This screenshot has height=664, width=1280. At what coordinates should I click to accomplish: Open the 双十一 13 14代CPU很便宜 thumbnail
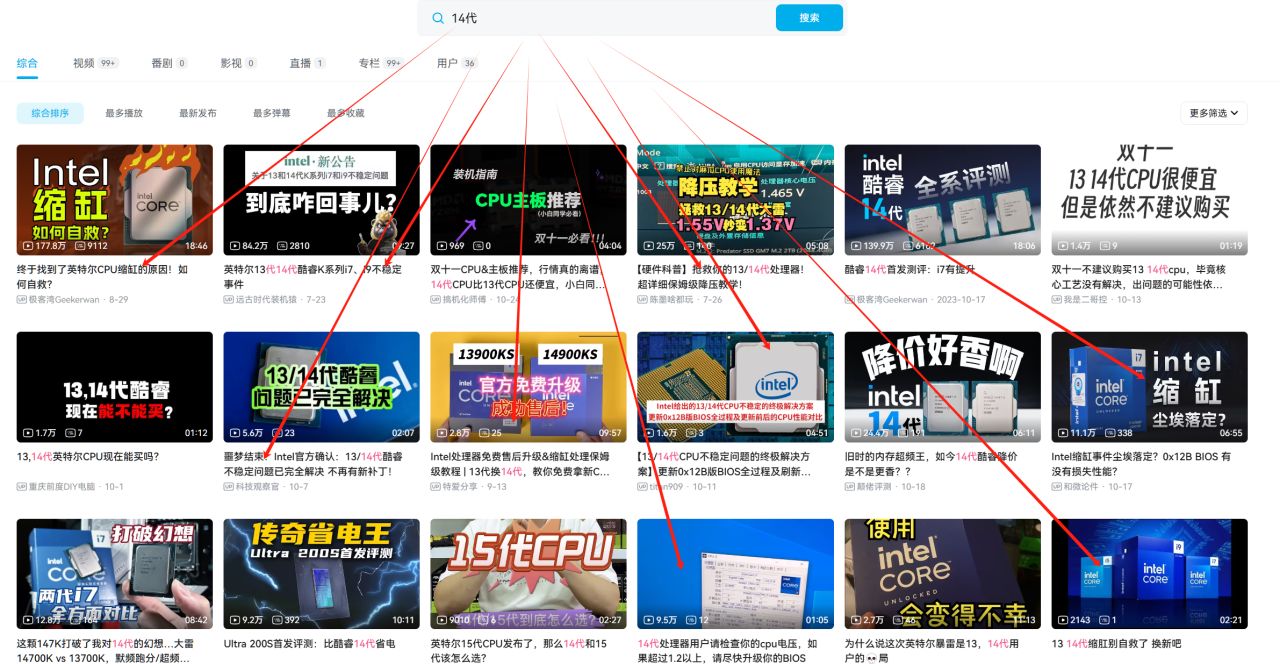coord(1149,200)
